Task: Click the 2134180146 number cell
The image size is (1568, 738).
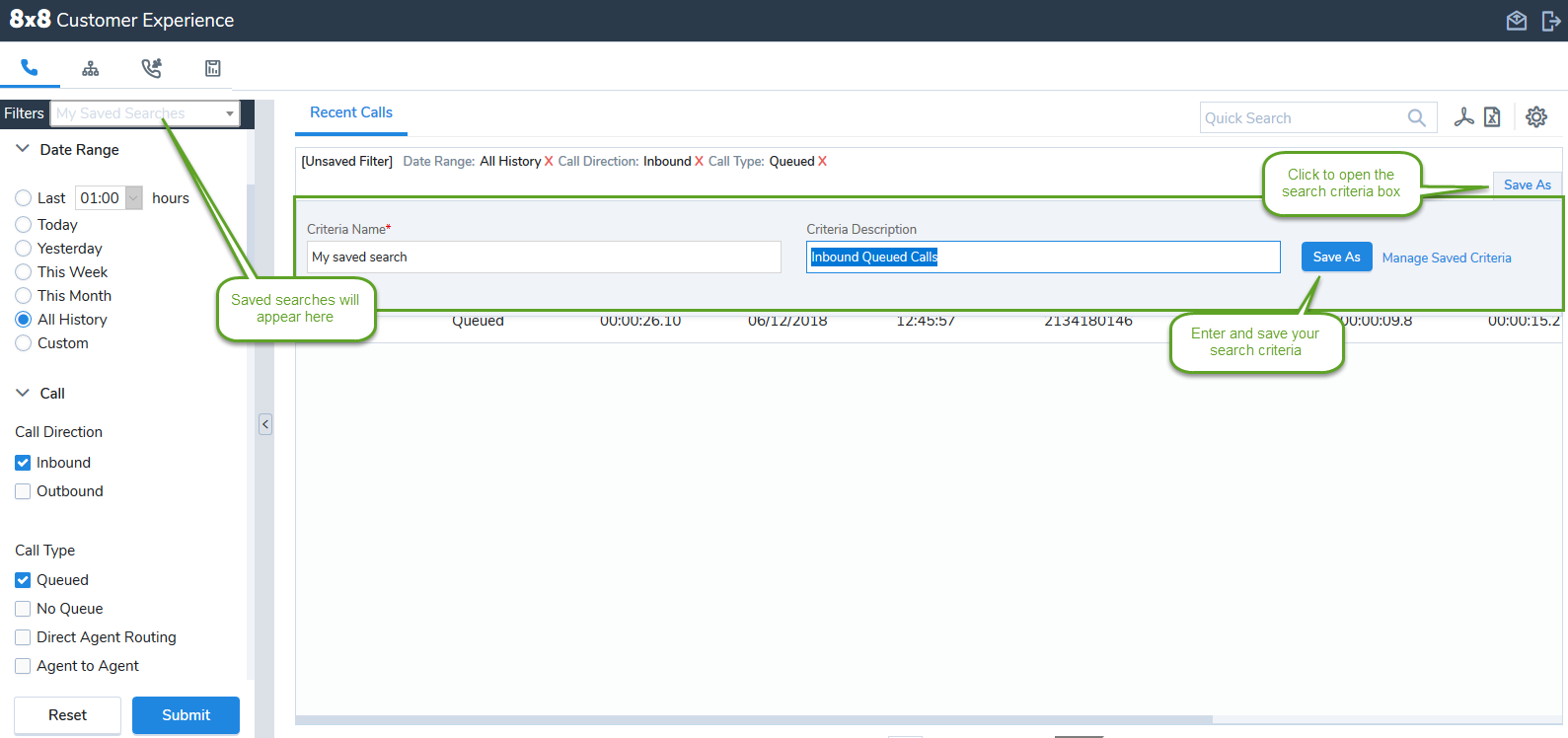Action: [x=1088, y=322]
